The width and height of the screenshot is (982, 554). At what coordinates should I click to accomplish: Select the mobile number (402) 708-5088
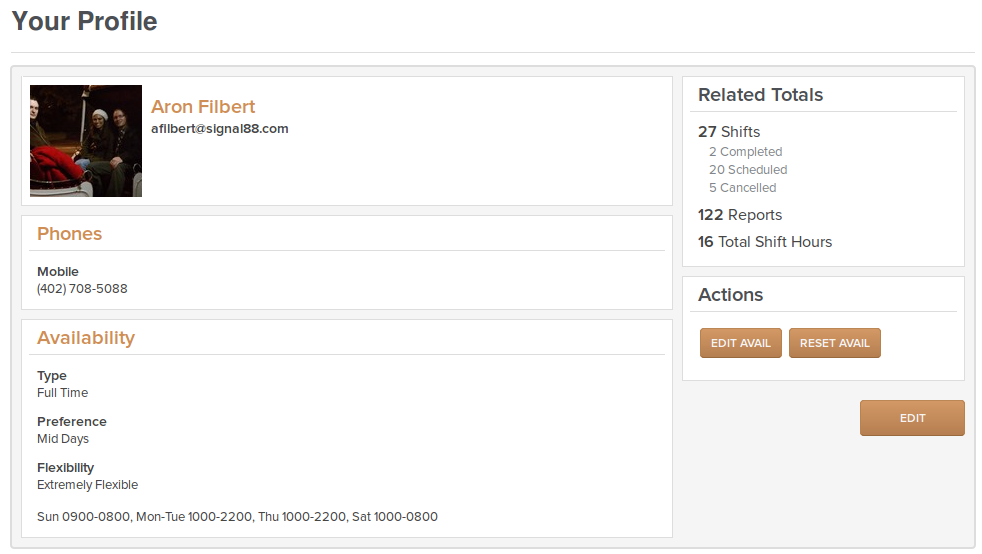pyautogui.click(x=82, y=289)
